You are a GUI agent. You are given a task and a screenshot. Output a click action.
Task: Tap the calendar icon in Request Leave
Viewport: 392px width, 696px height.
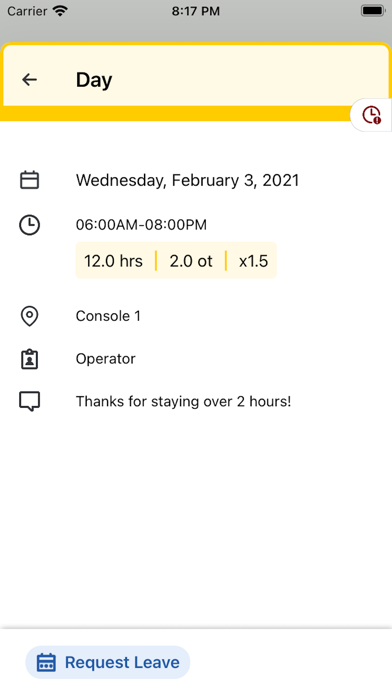click(46, 662)
